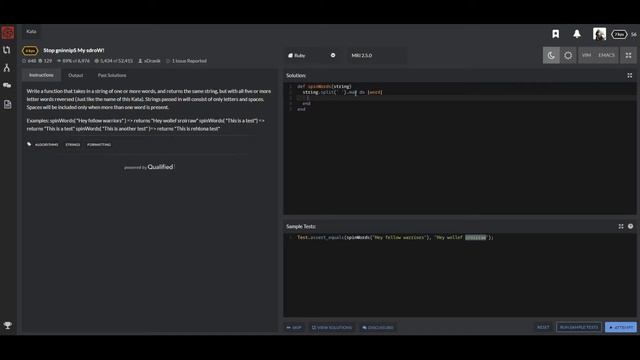Enable VIM key bindings
Image resolution: width=640 pixels, height=360 pixels.
coord(587,56)
